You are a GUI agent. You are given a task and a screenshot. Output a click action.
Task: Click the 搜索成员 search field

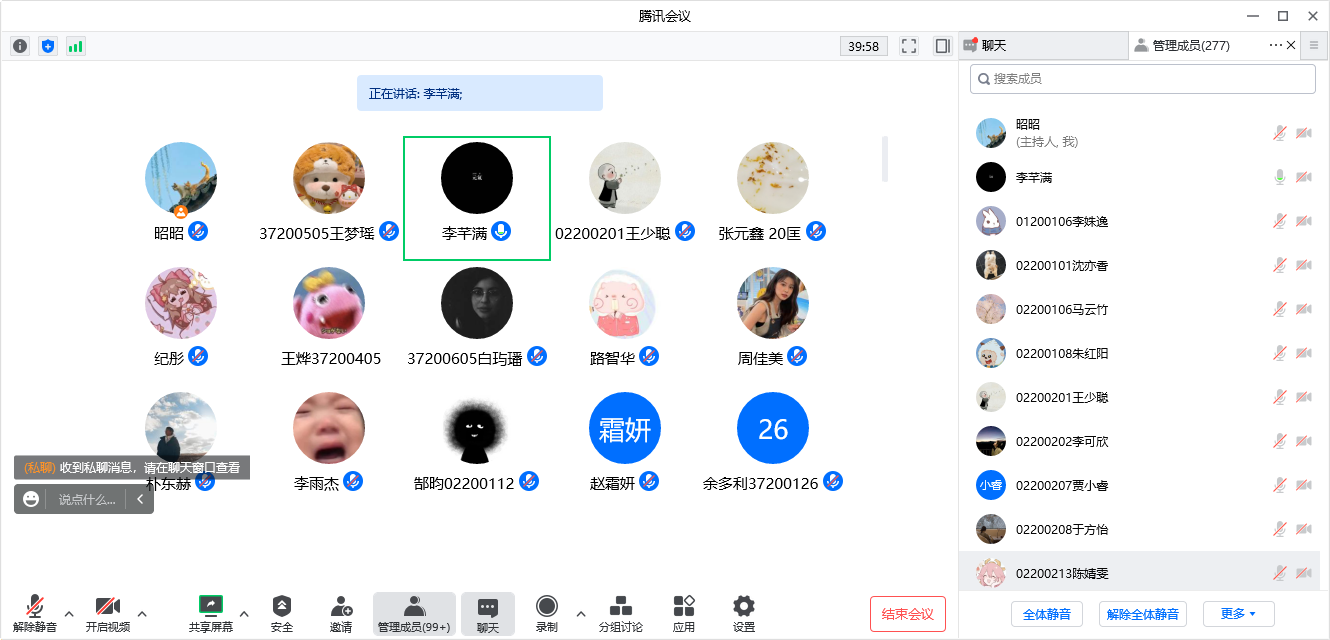tap(1142, 79)
